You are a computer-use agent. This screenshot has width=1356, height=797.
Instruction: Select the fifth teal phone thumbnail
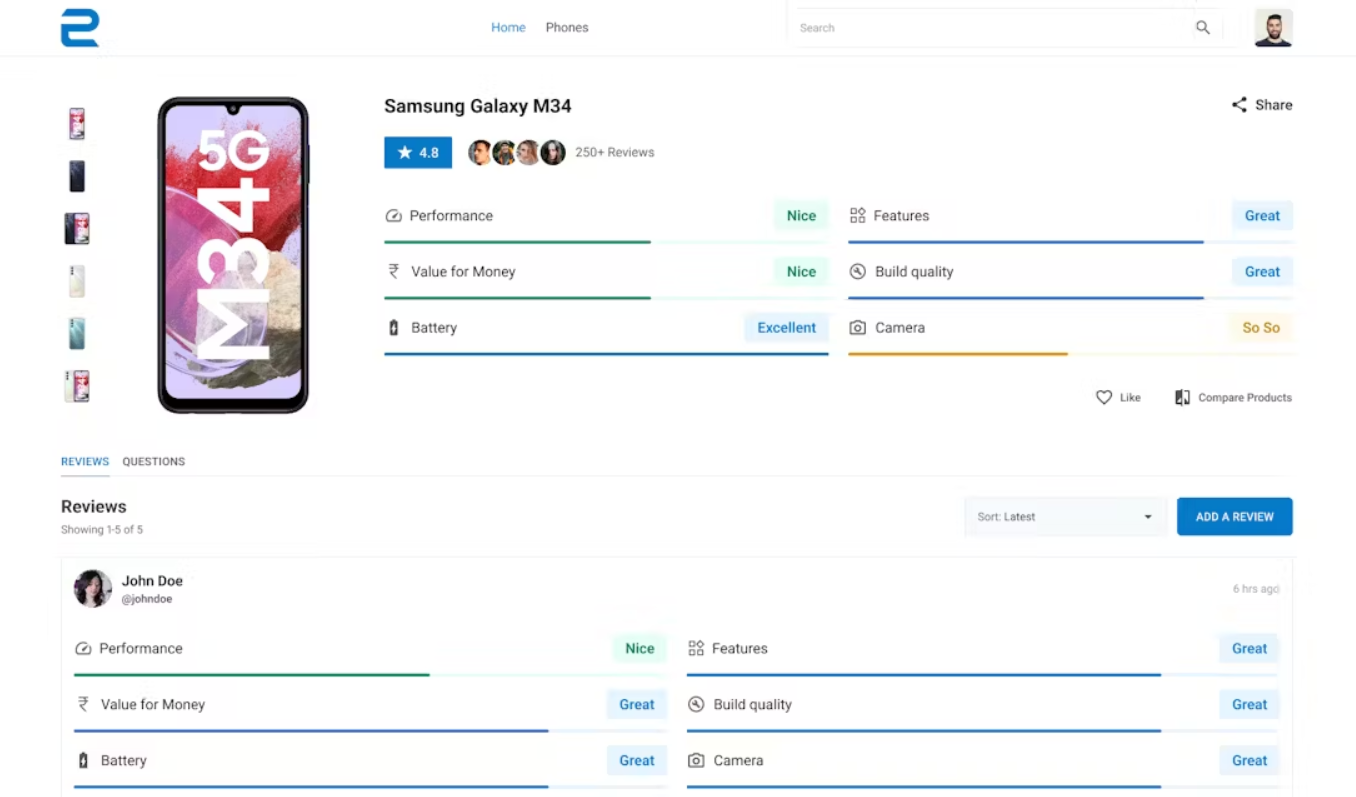[77, 333]
